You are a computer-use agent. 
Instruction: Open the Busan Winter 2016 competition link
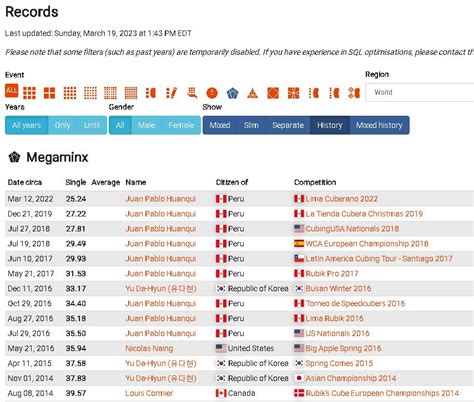coord(338,289)
